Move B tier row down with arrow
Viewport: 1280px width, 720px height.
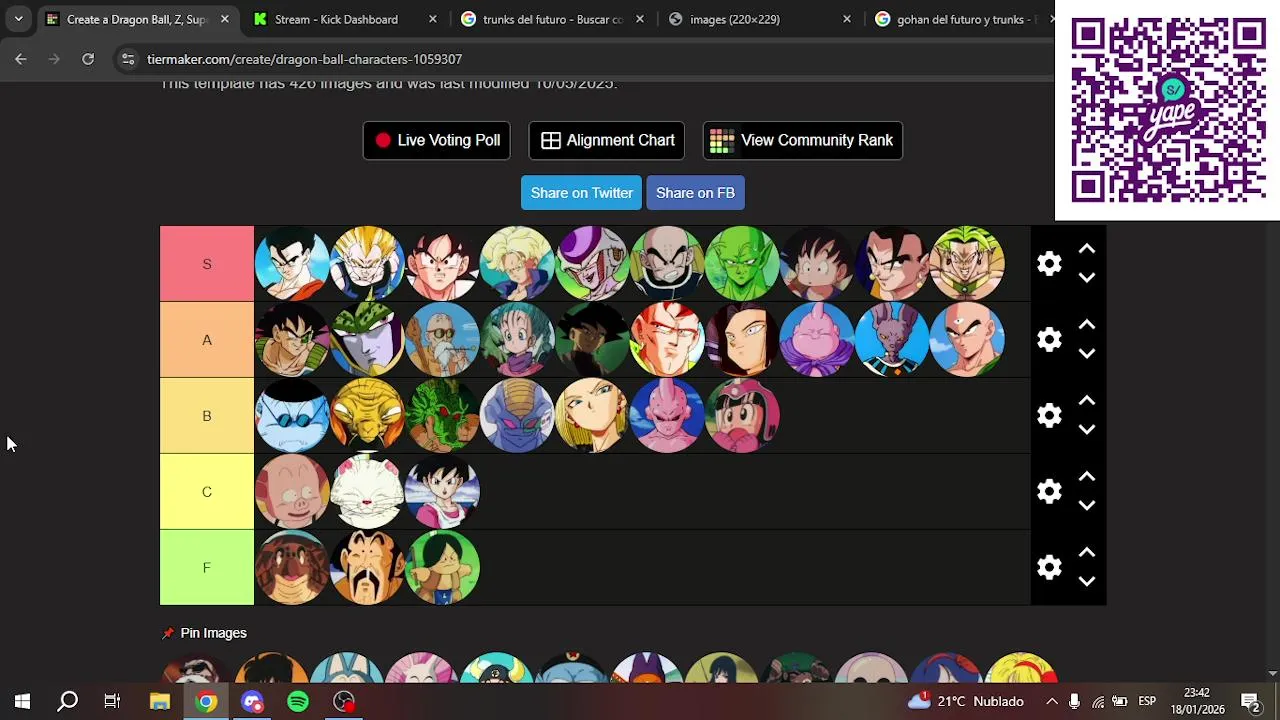tap(1087, 430)
